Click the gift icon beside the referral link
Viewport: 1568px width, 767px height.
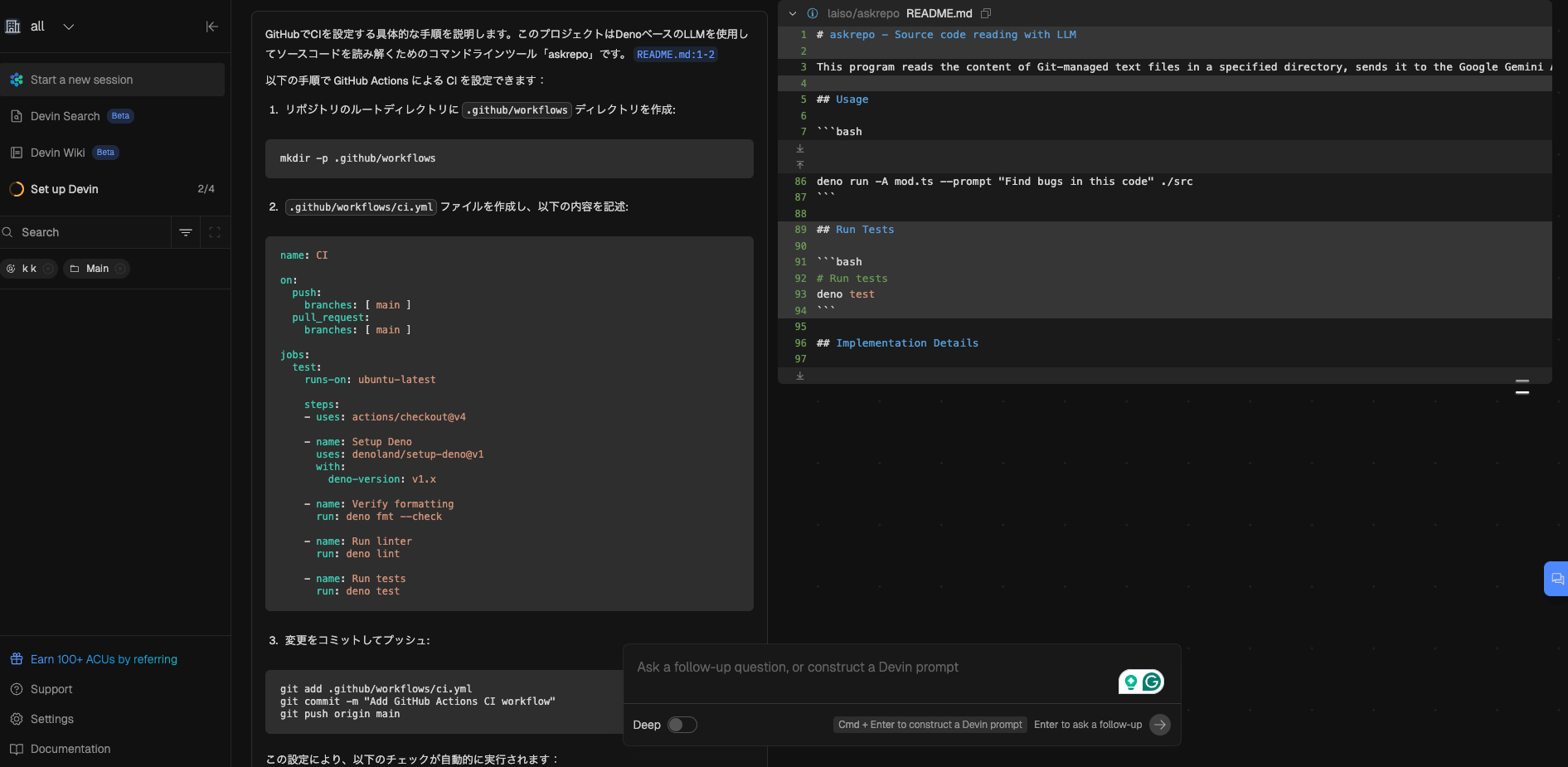17,659
